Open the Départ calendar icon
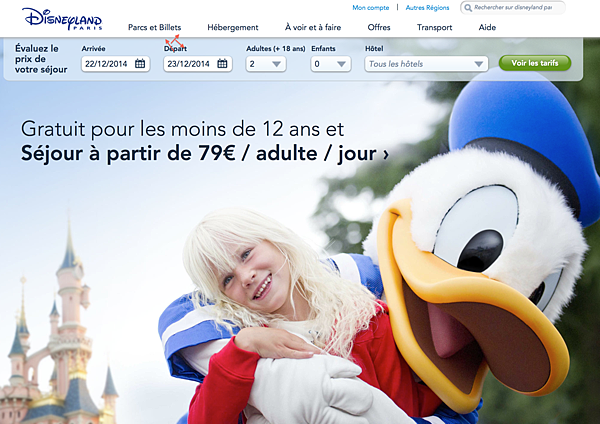This screenshot has height=424, width=600. 222,64
